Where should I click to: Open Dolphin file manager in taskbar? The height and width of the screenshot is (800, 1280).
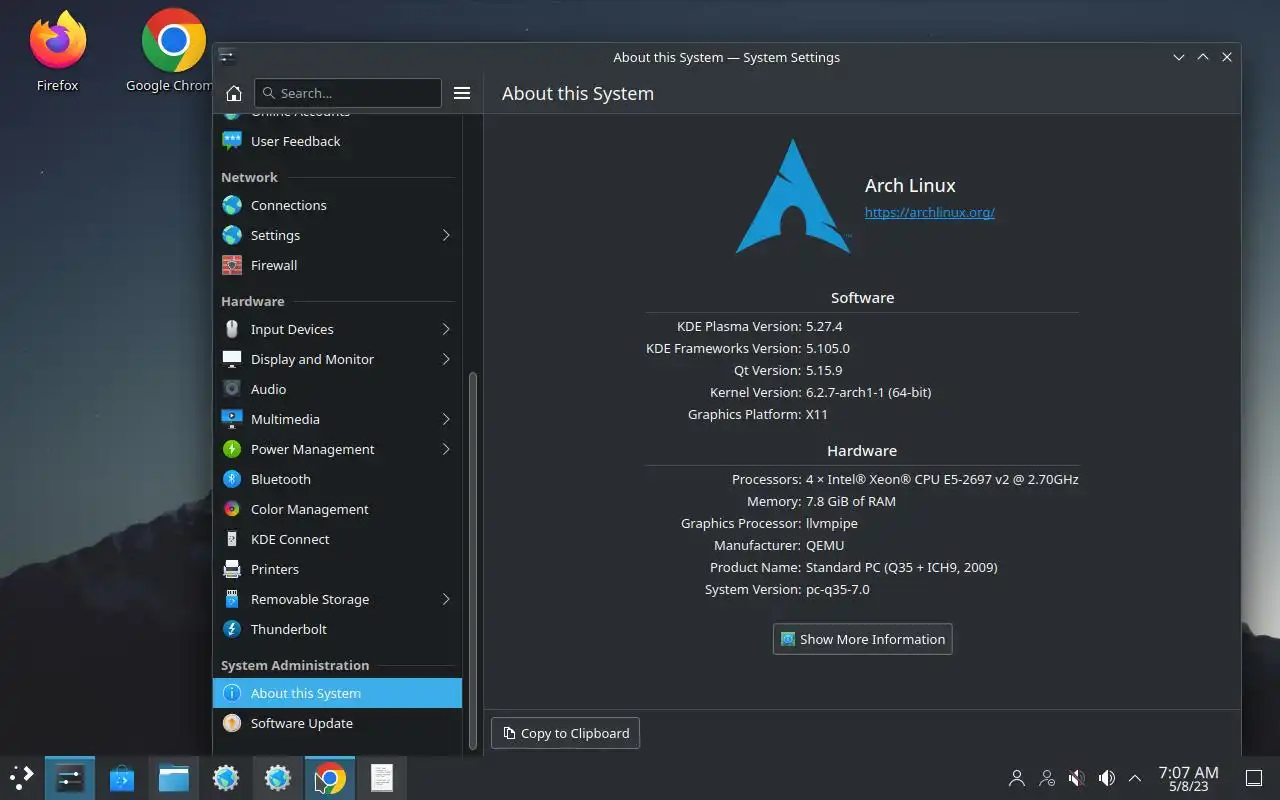174,777
